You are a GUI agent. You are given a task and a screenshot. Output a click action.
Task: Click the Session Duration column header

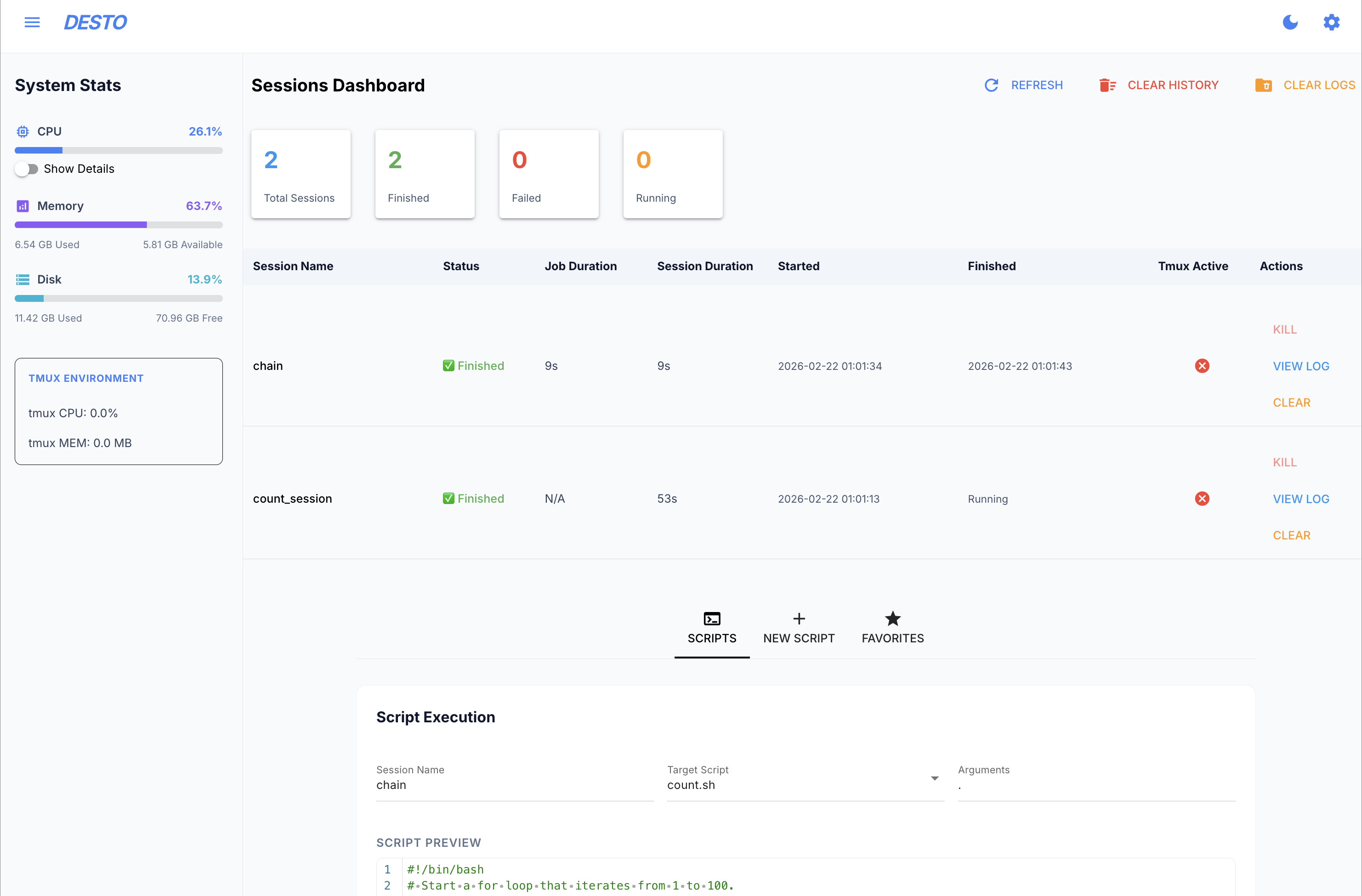(704, 266)
